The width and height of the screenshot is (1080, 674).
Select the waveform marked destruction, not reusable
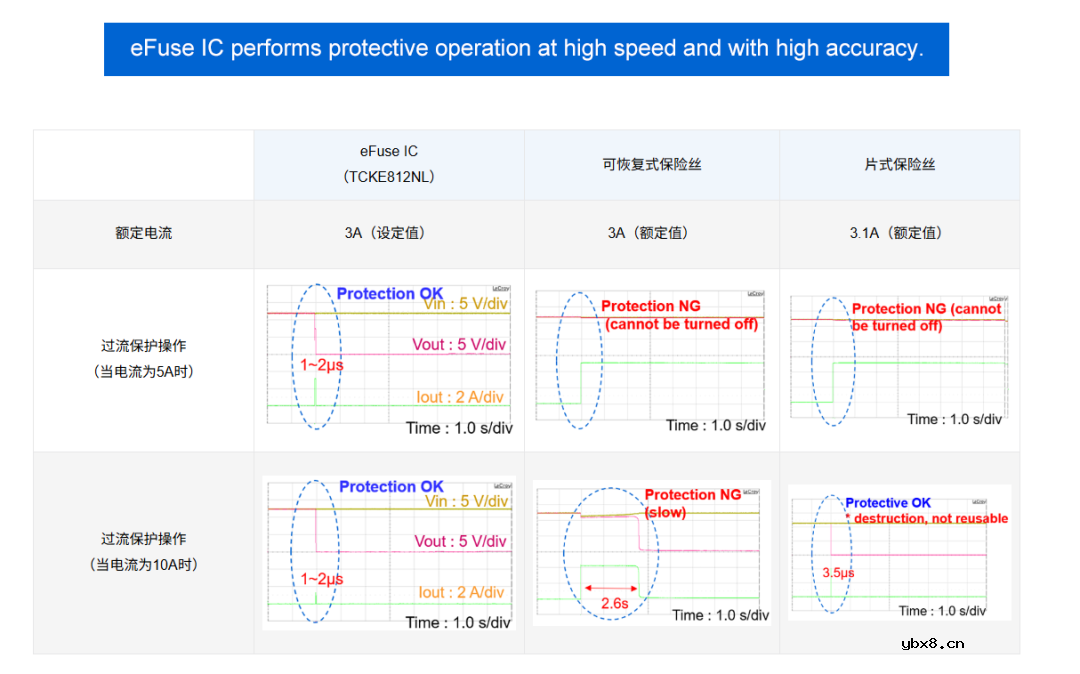(899, 552)
